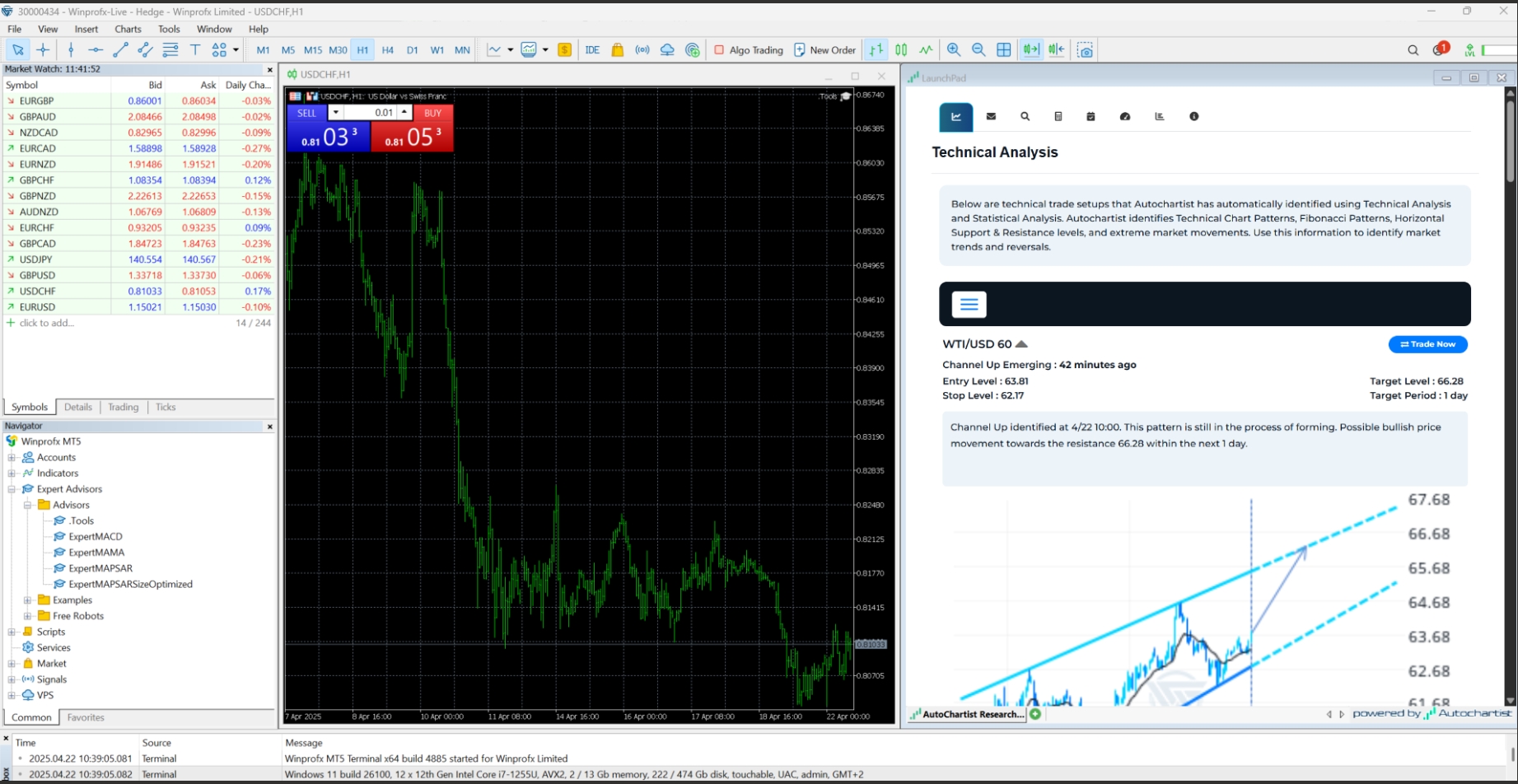Open LaunchPad envelope messages icon
1518x784 pixels.
991,117
